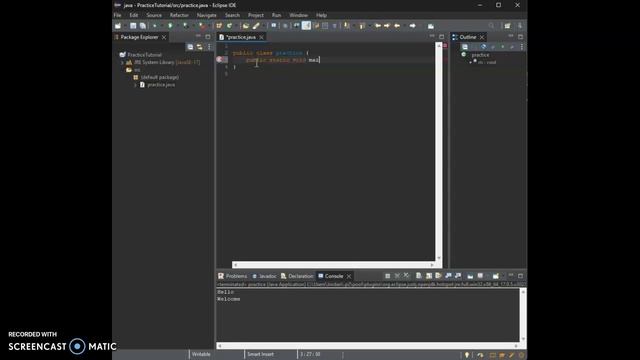Select the (default package) item
640x360 pixels.
[x=160, y=77]
